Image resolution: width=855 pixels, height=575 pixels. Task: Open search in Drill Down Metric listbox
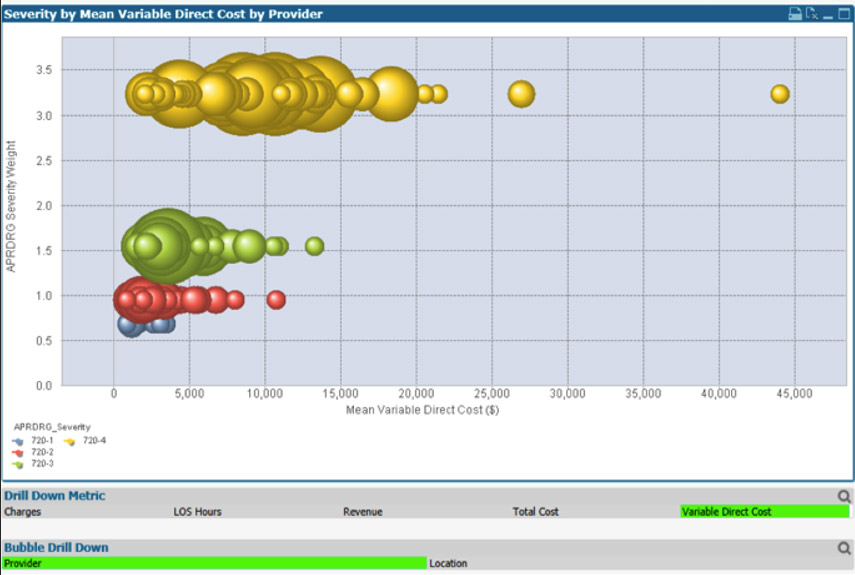coord(844,496)
